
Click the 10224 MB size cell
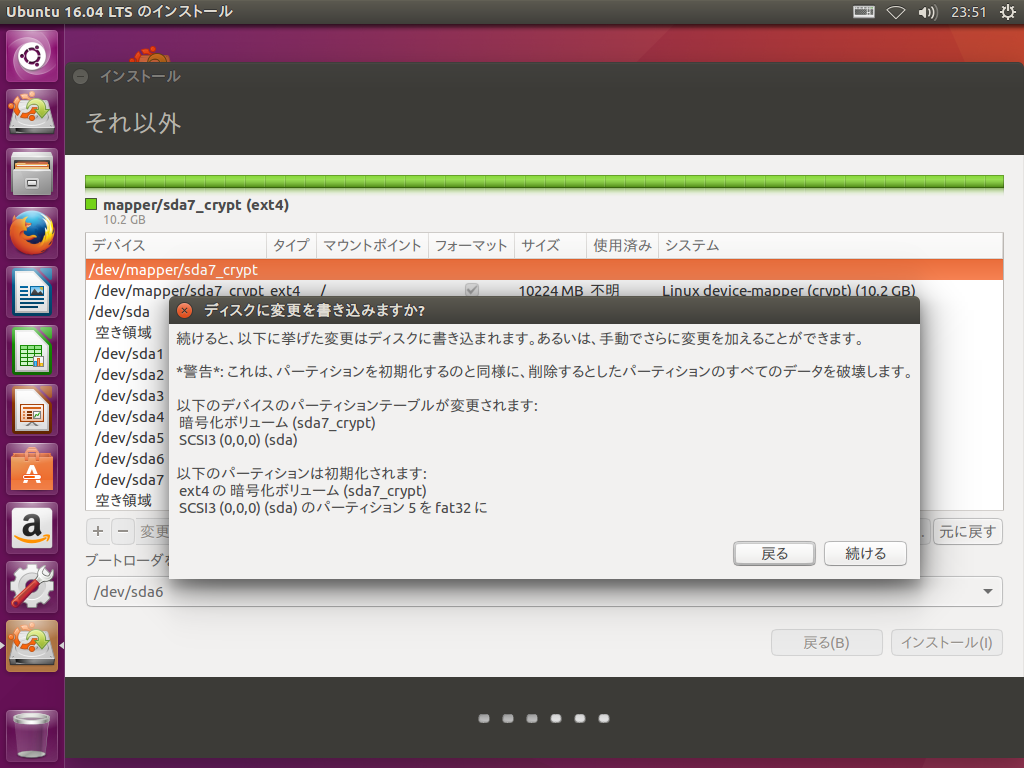(551, 291)
